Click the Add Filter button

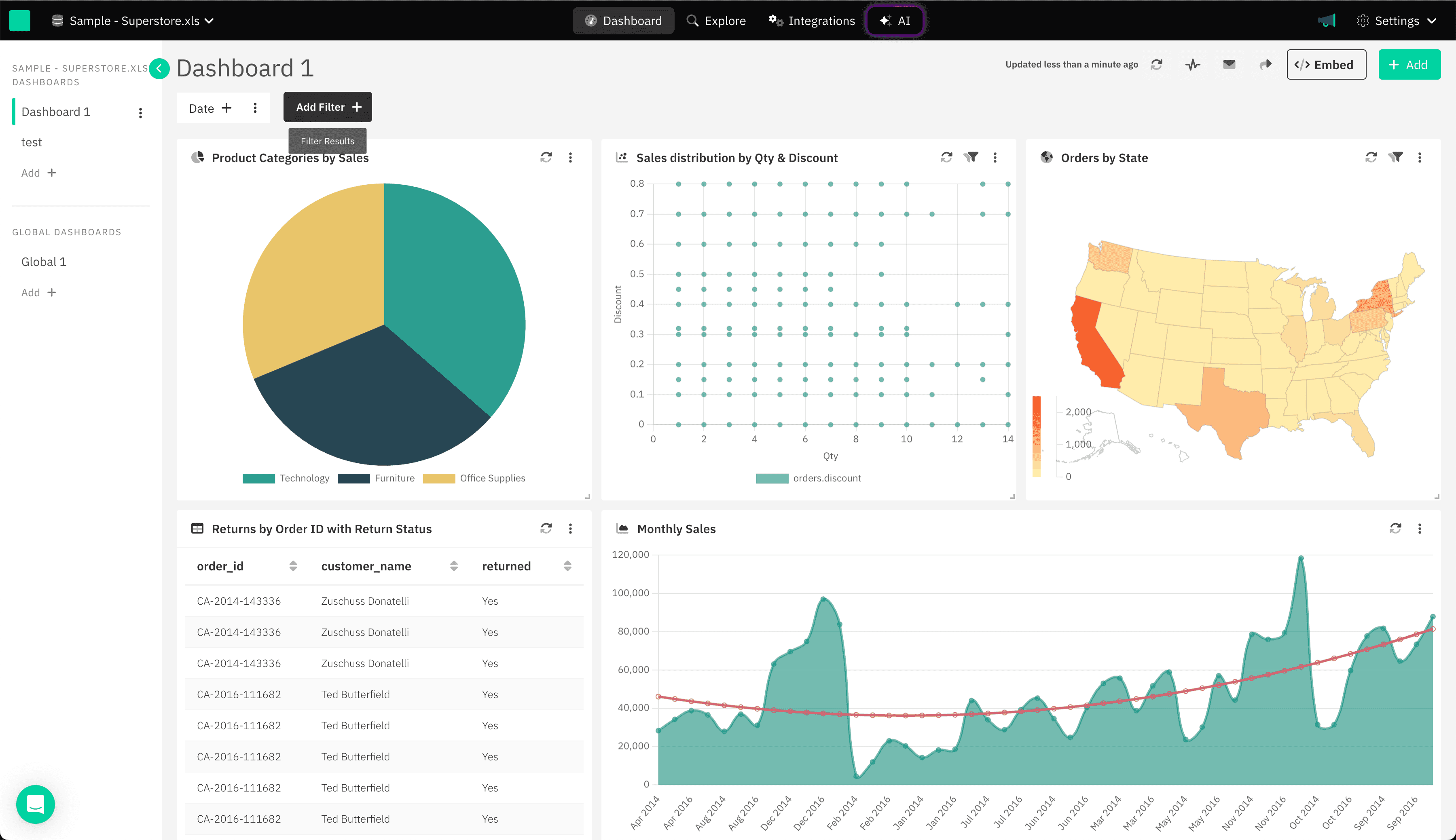point(328,107)
